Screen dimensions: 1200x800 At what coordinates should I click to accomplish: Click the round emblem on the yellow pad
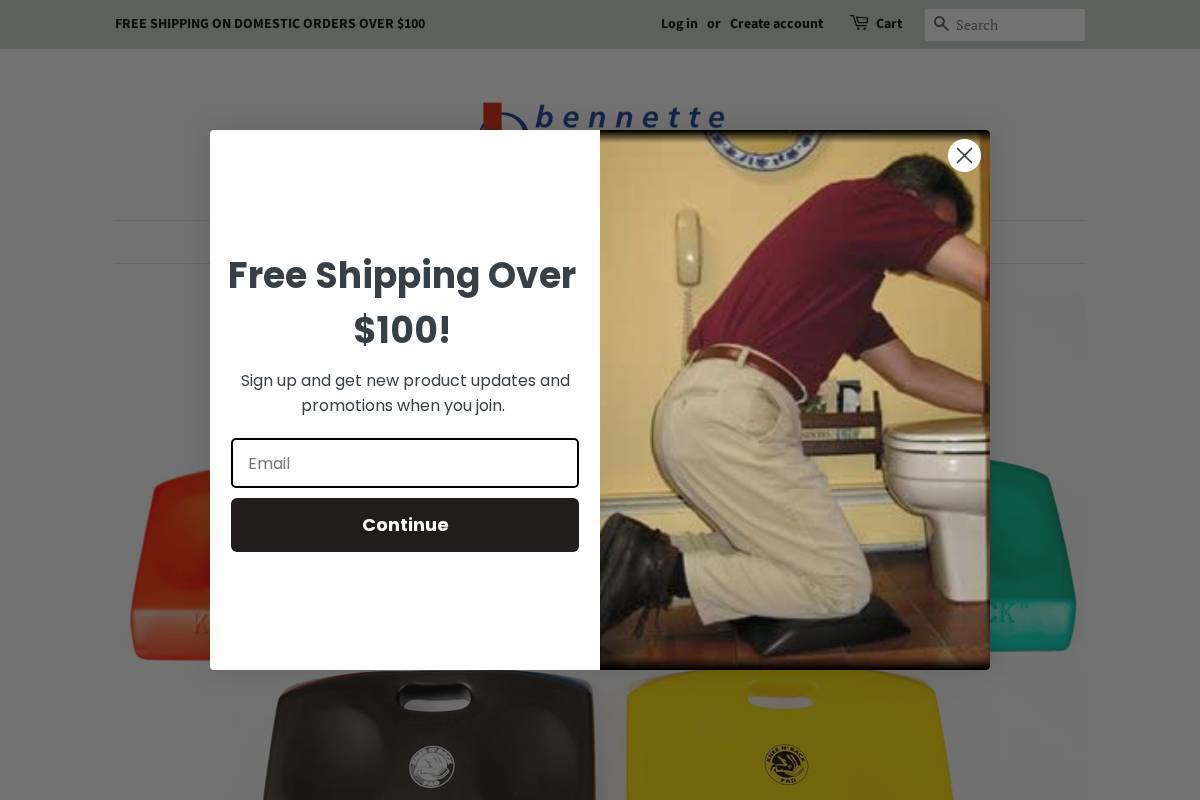pos(787,764)
